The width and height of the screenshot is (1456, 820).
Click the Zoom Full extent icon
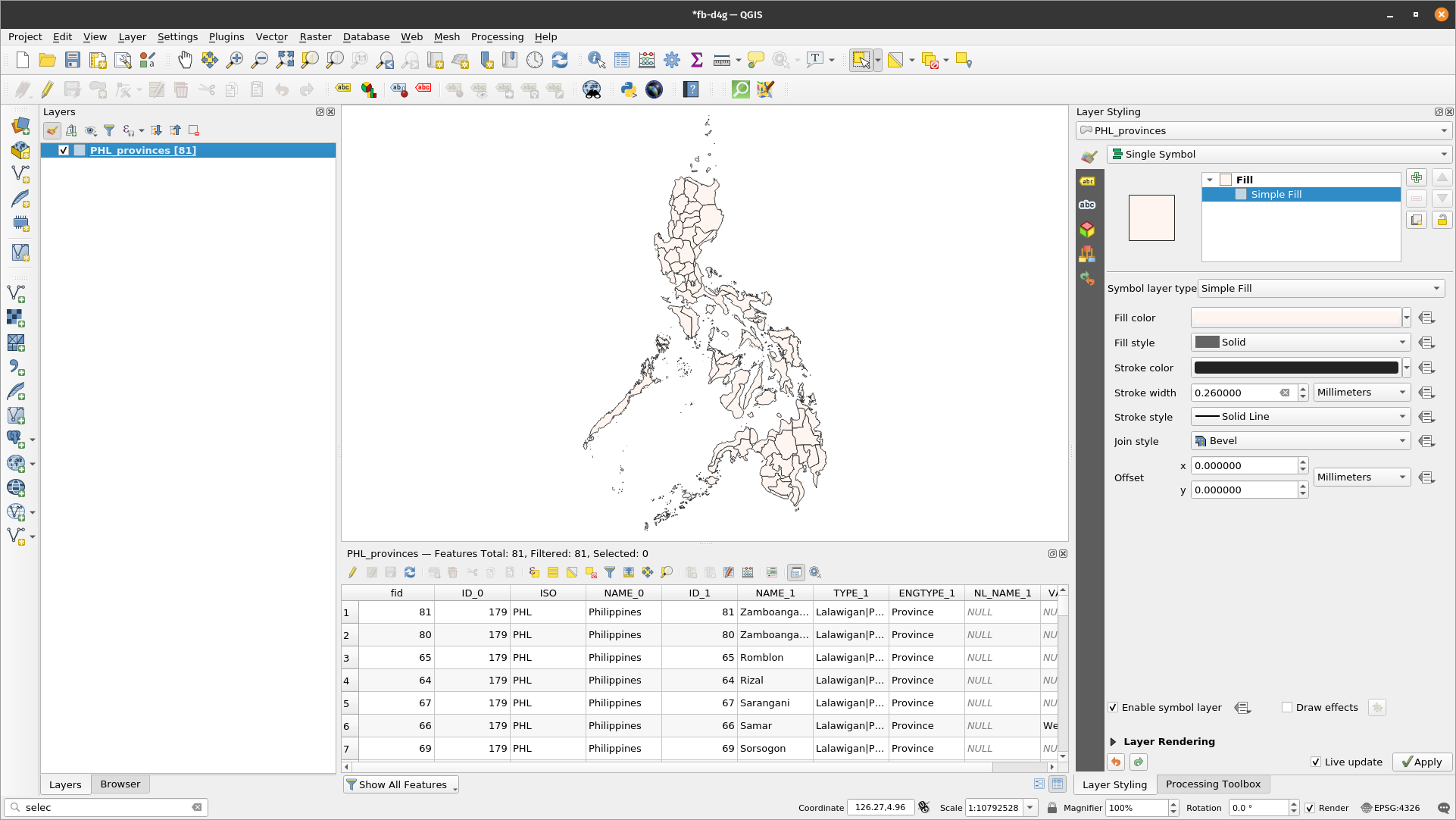(285, 60)
